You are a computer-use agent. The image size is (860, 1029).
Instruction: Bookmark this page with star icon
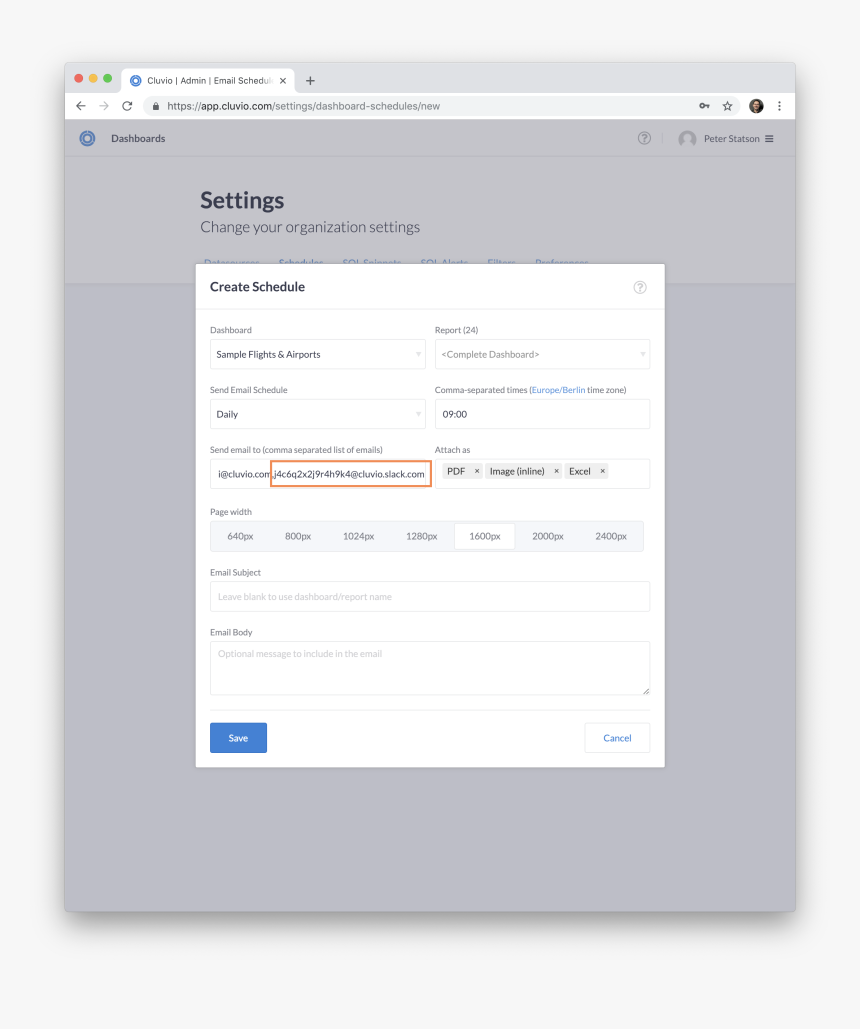click(x=728, y=106)
